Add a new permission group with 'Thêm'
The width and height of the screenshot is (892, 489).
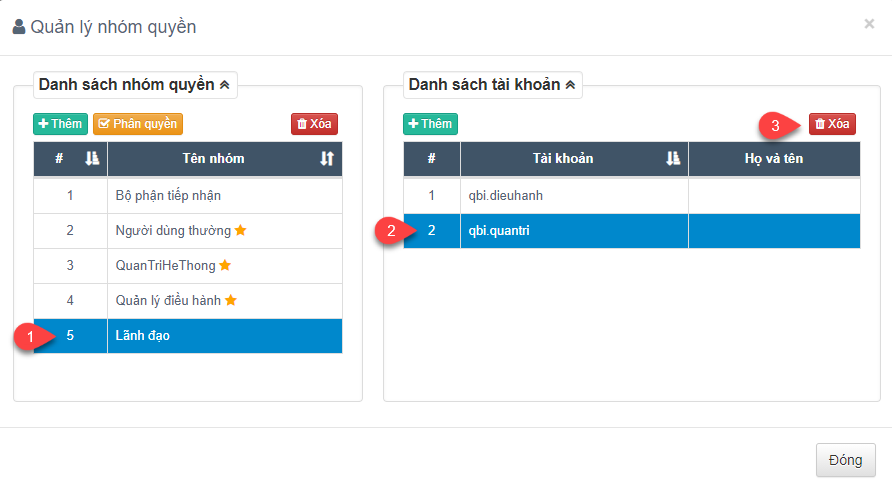(x=60, y=124)
